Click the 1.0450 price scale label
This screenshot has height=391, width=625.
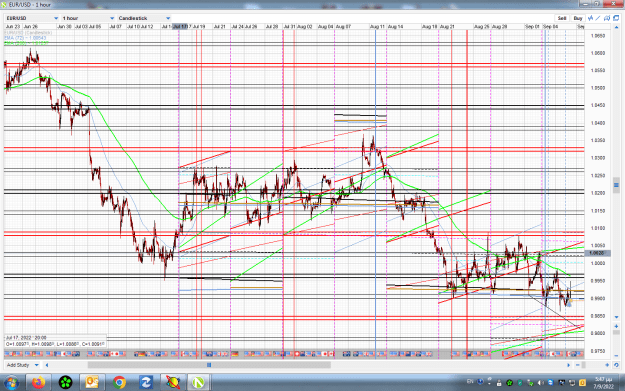tap(598, 106)
